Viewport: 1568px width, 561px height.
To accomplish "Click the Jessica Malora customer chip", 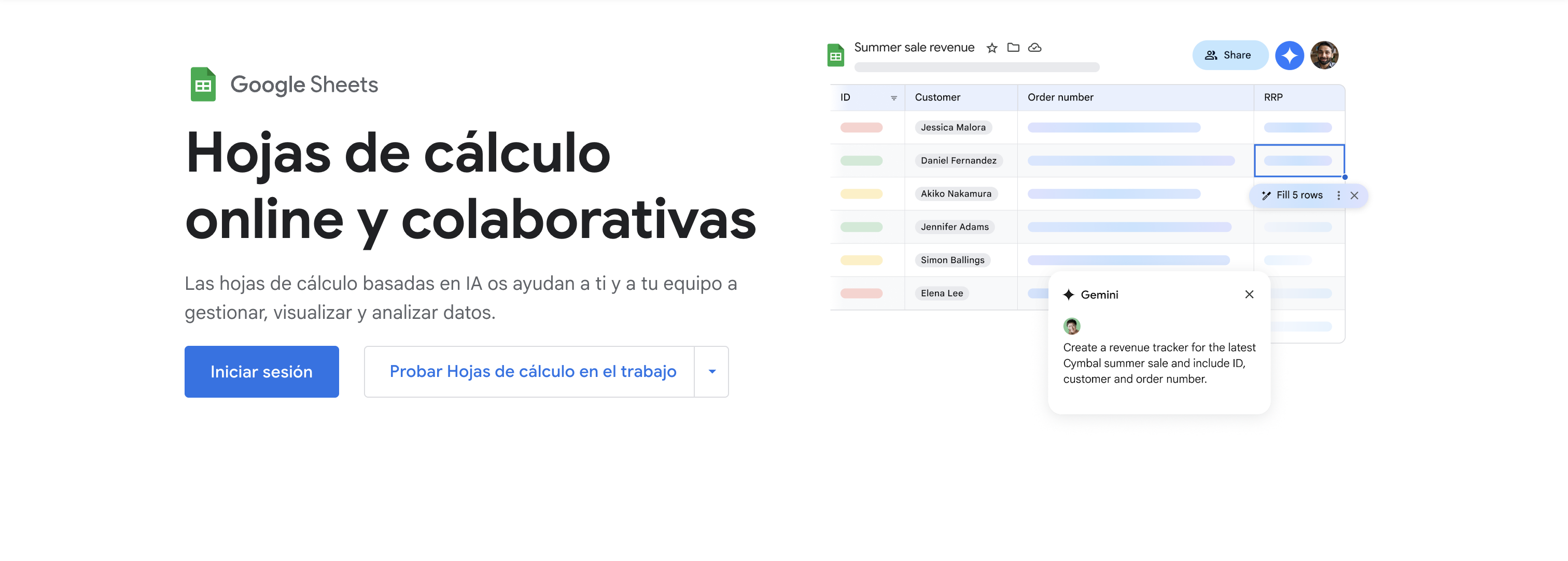I will 953,128.
